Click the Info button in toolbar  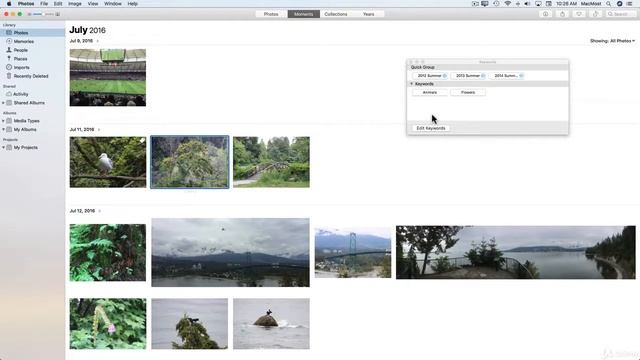(546, 14)
